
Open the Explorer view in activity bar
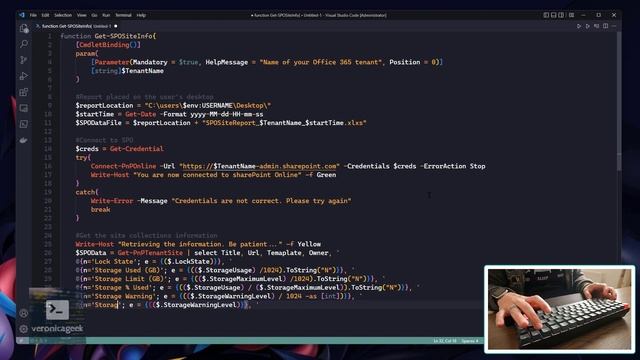point(24,28)
